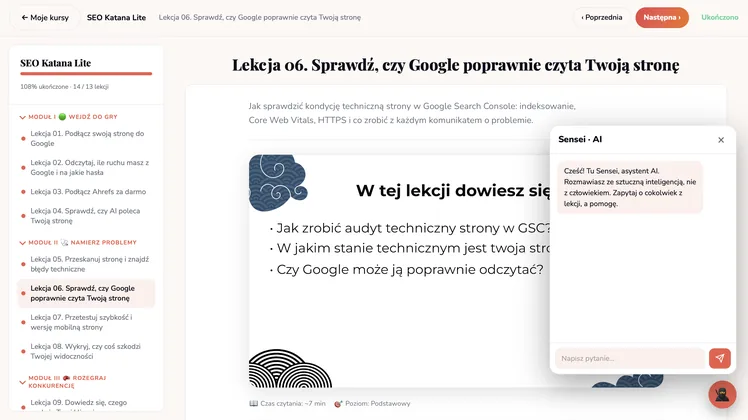Open Lekcja 05. Przeskanuj stronę
This screenshot has width=748, height=420.
click(x=86, y=264)
